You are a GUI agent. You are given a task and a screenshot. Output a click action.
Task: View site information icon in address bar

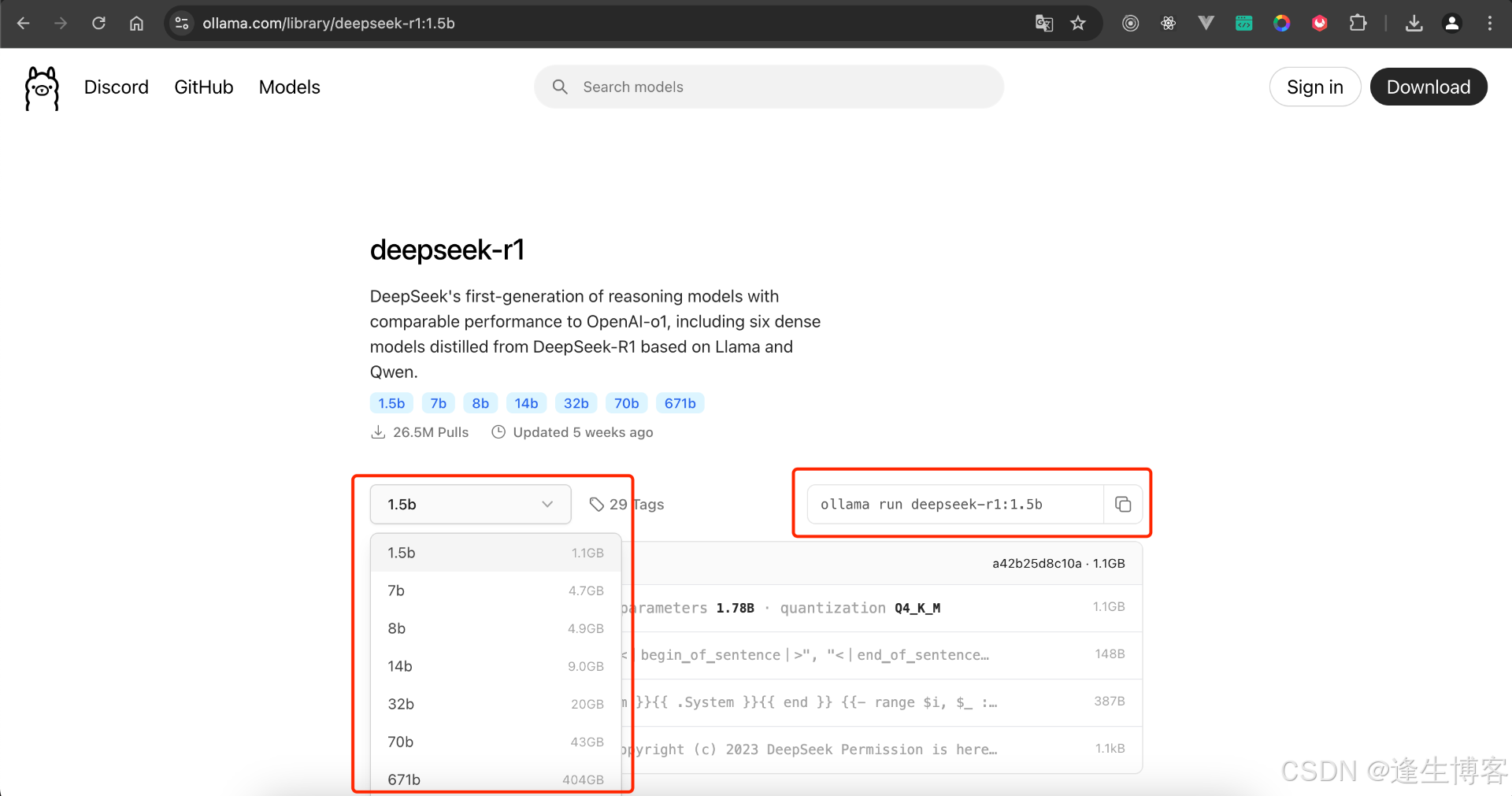182,24
